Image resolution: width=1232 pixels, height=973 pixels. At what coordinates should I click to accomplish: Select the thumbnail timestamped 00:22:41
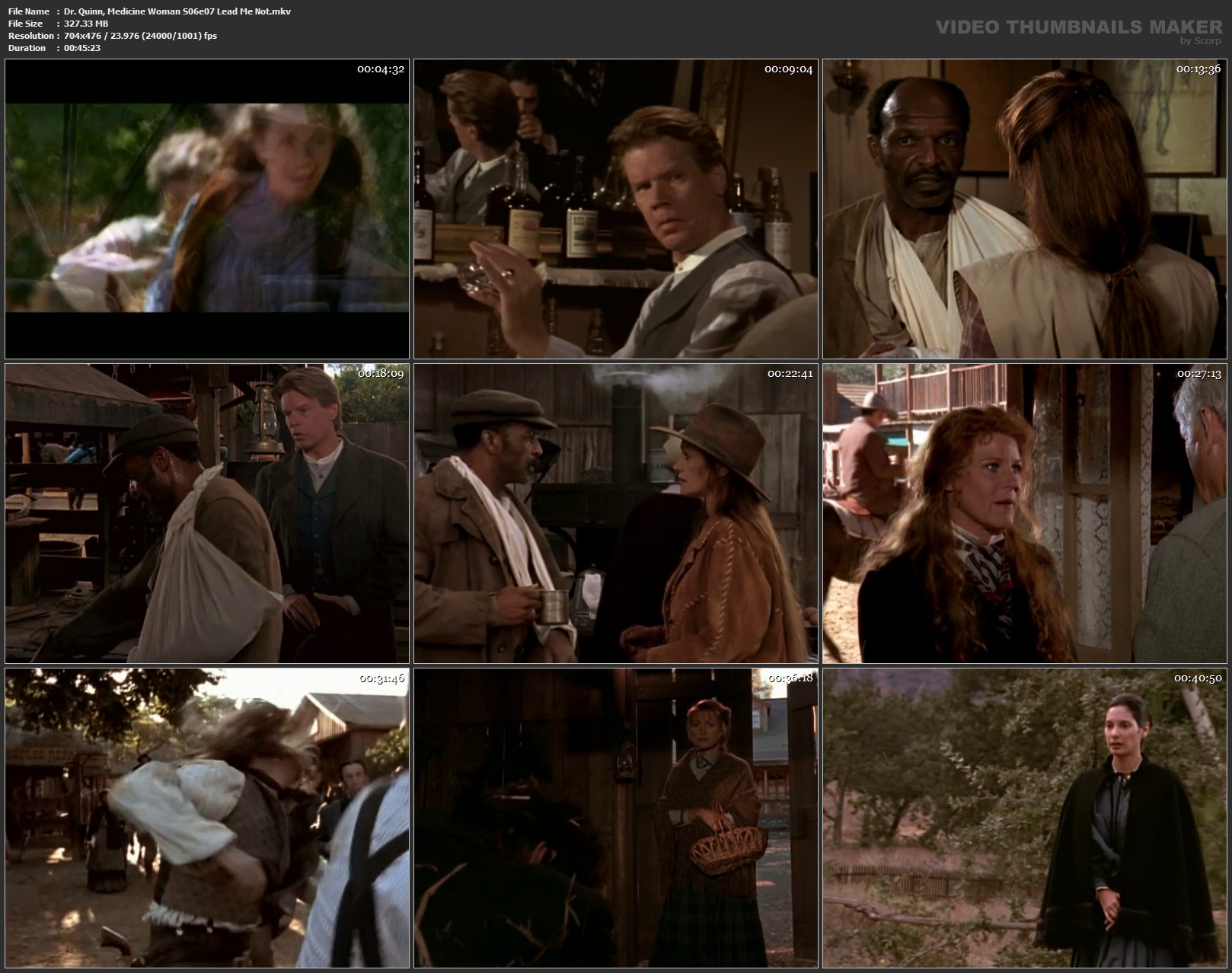[x=616, y=513]
